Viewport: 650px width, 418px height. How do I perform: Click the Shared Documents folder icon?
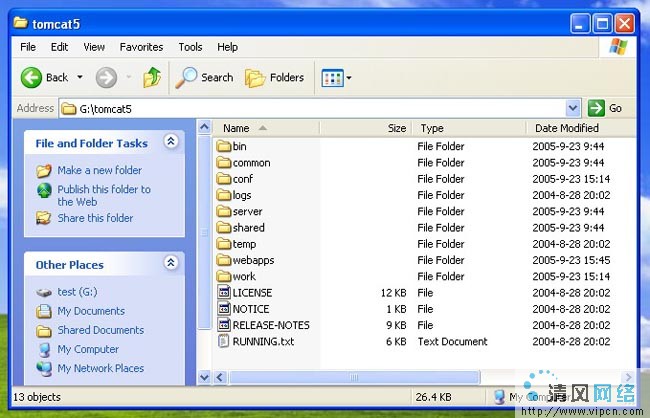point(44,331)
